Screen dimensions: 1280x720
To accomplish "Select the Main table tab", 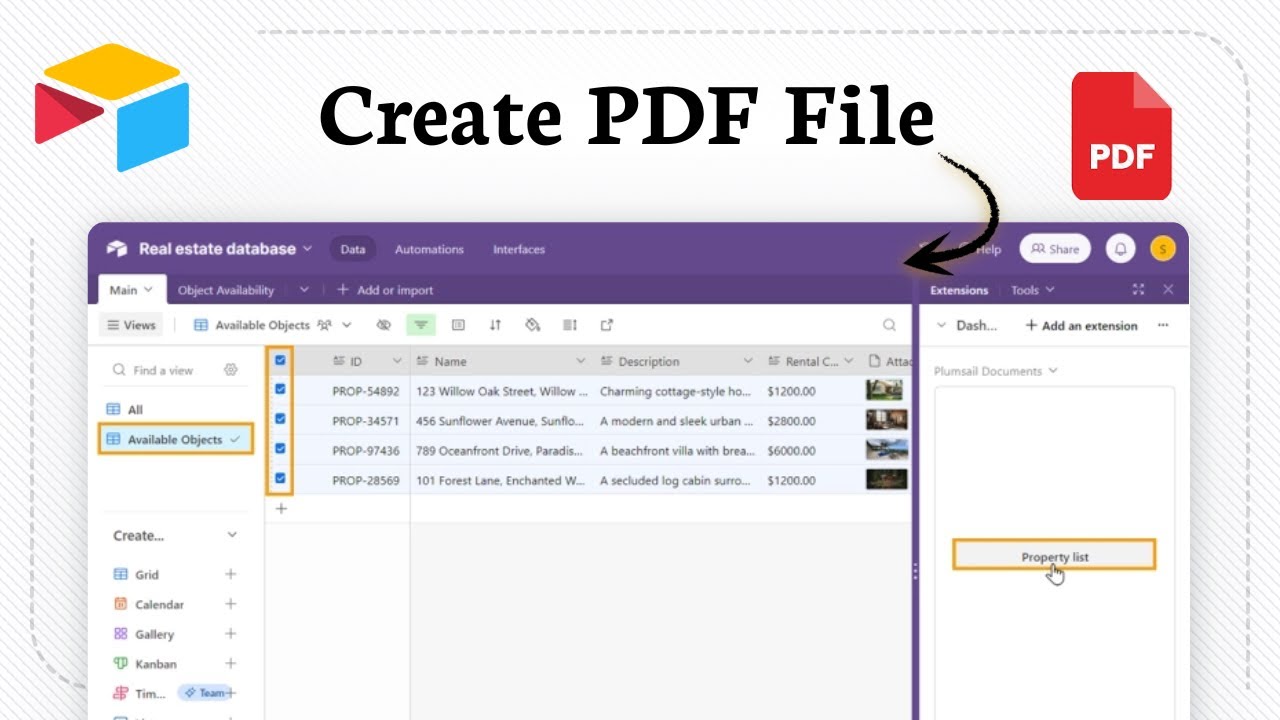I will point(132,290).
